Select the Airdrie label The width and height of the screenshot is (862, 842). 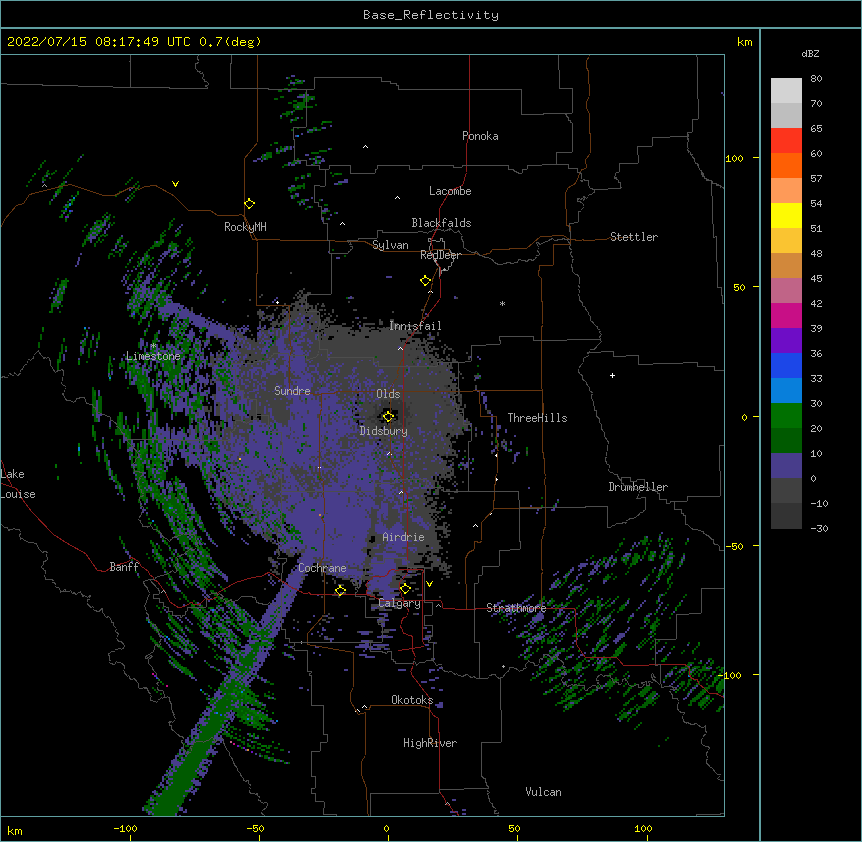pos(403,537)
